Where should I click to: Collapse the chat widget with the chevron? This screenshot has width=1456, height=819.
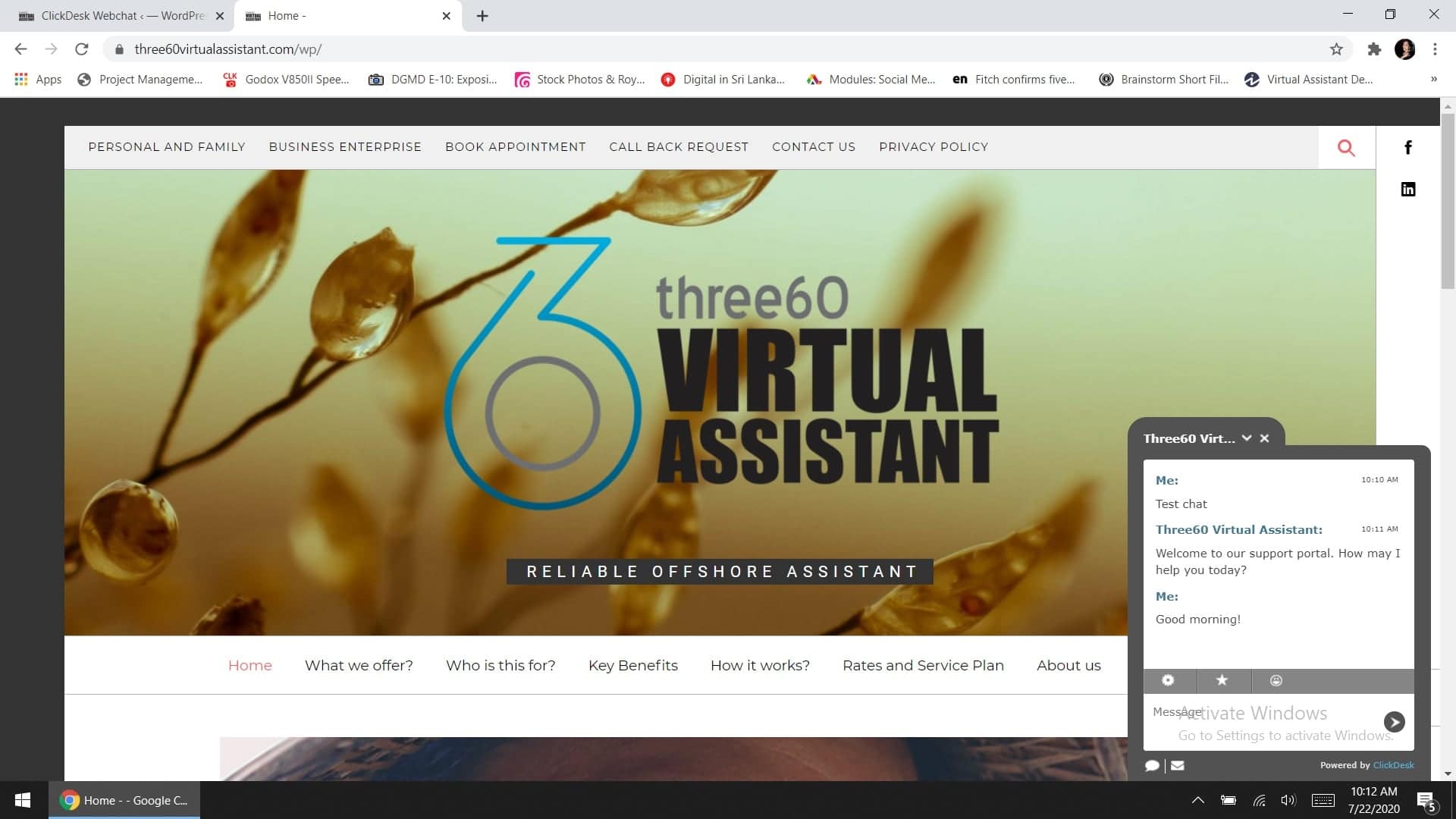point(1246,438)
